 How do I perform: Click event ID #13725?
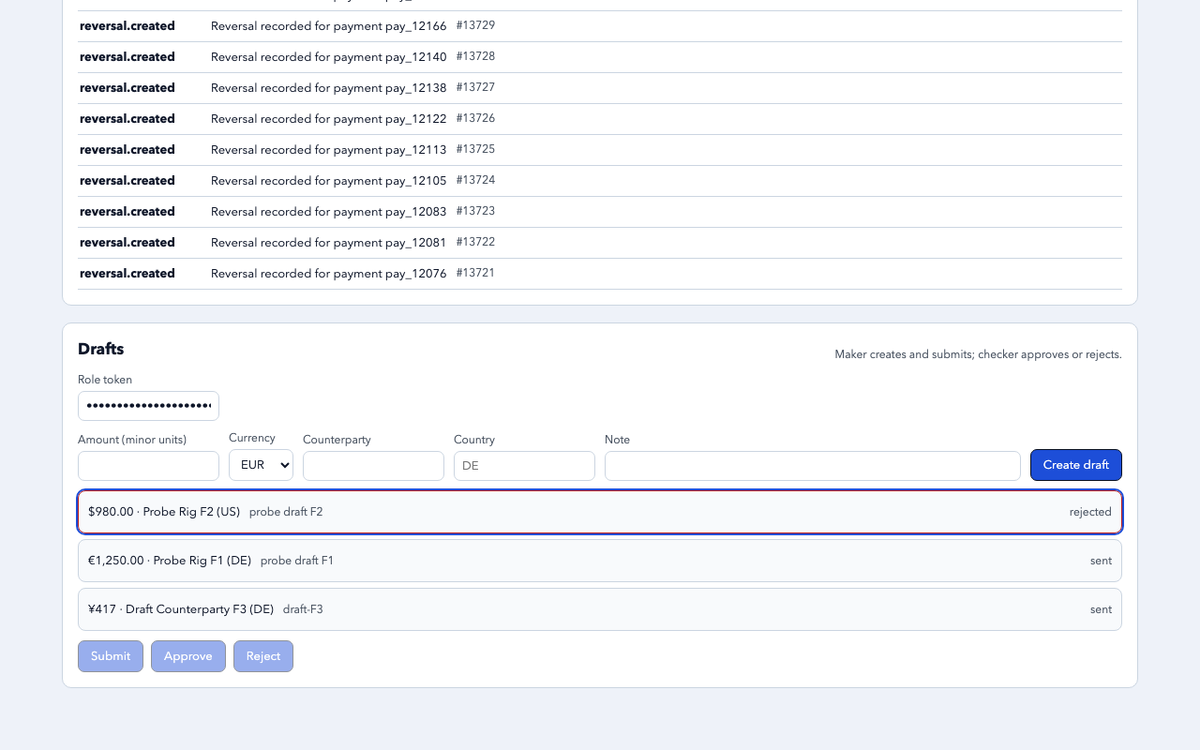click(476, 149)
